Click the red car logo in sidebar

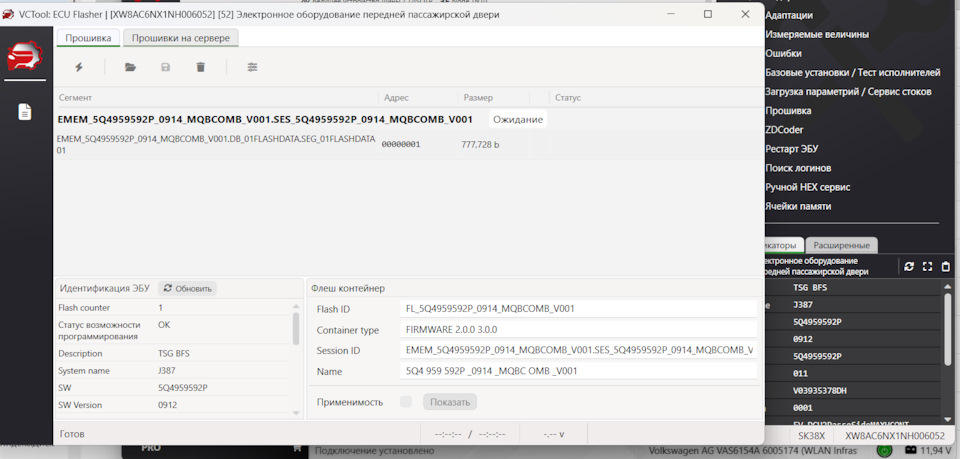[x=24, y=56]
